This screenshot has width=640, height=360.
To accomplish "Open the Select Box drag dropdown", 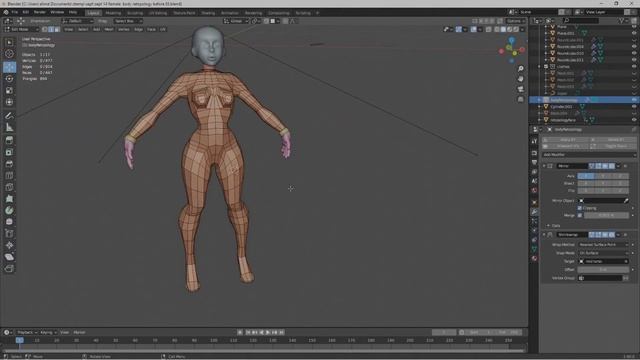I will 128,21.
